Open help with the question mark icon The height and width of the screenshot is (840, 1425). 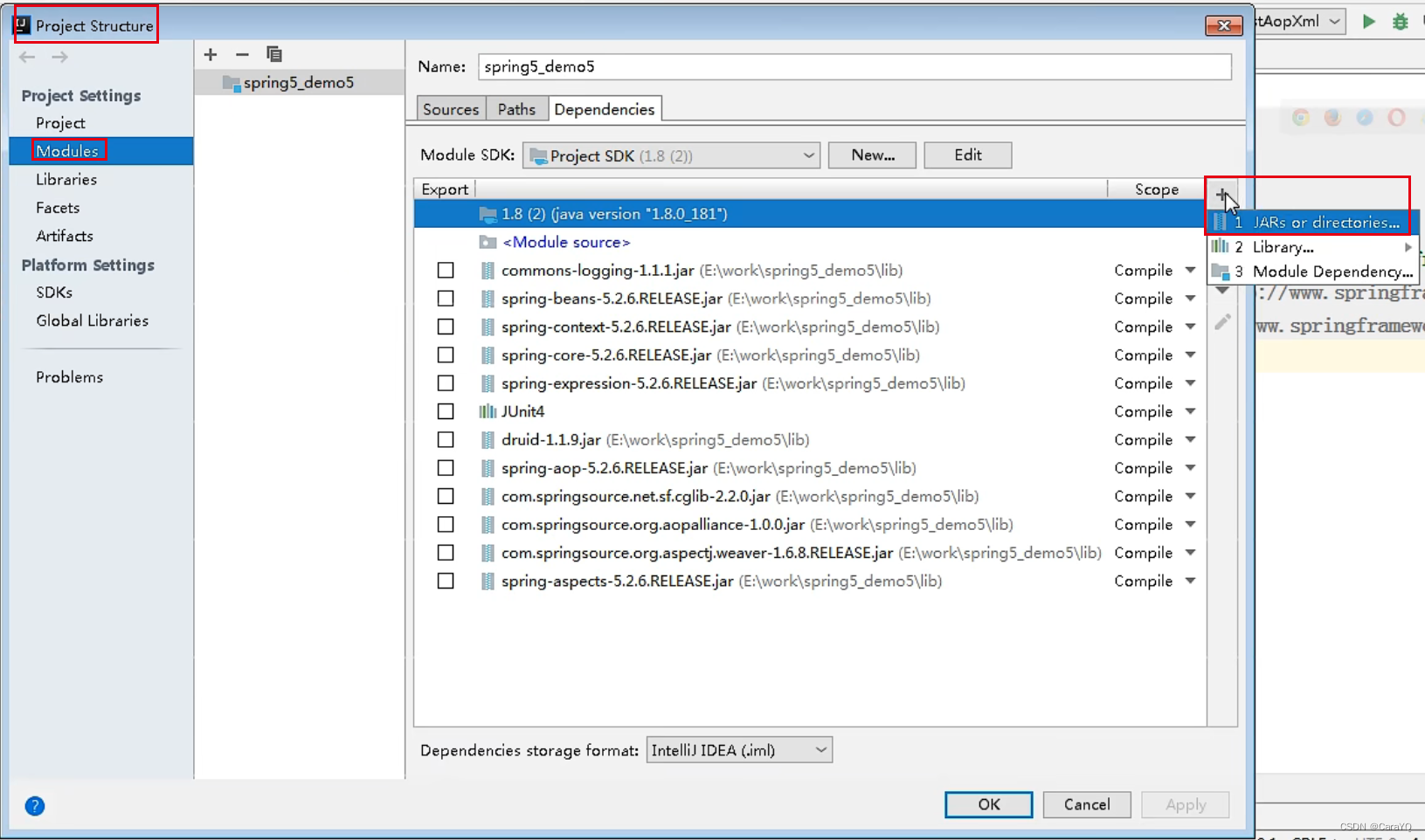point(35,806)
